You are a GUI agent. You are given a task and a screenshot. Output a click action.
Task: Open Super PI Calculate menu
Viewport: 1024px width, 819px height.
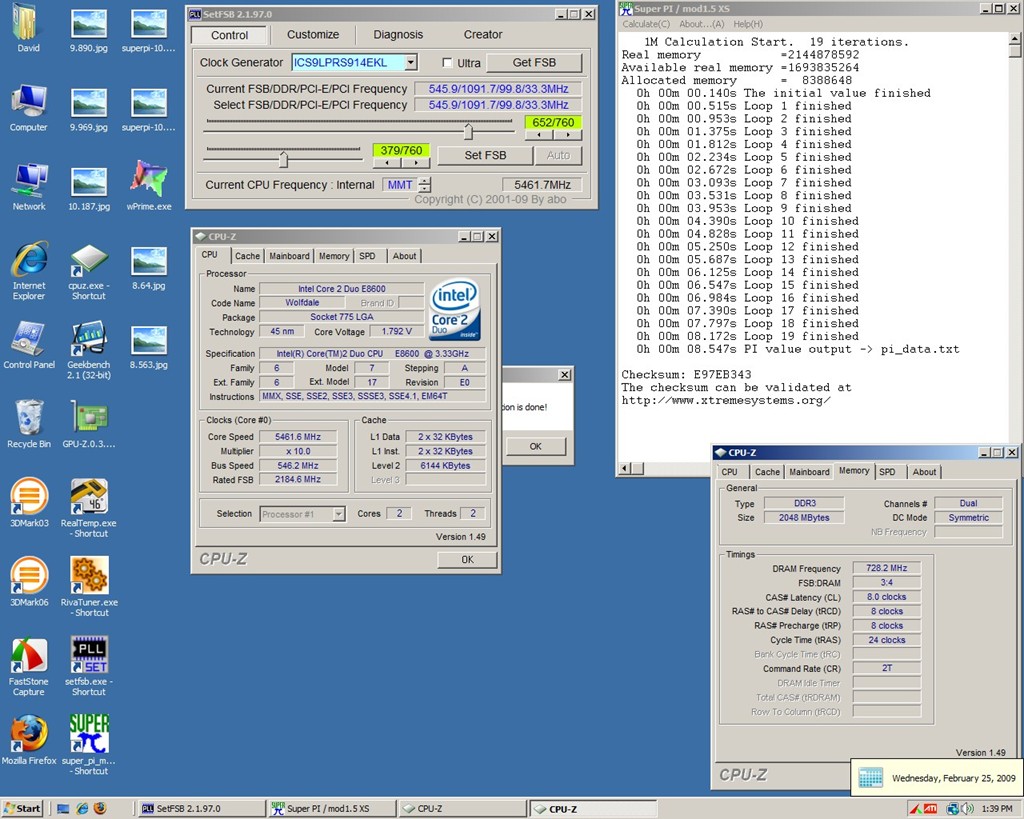click(x=646, y=24)
